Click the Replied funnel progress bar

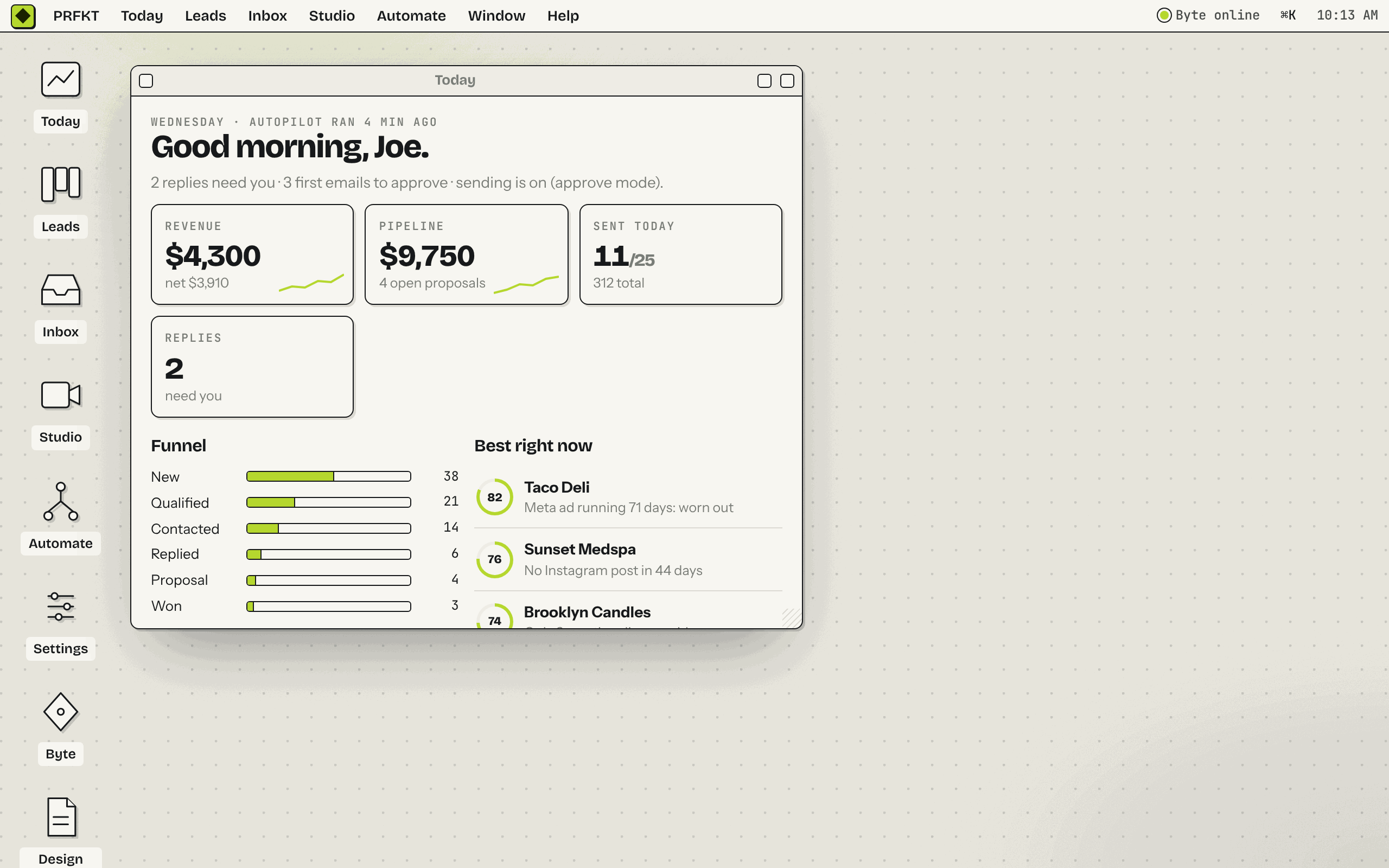click(x=328, y=554)
